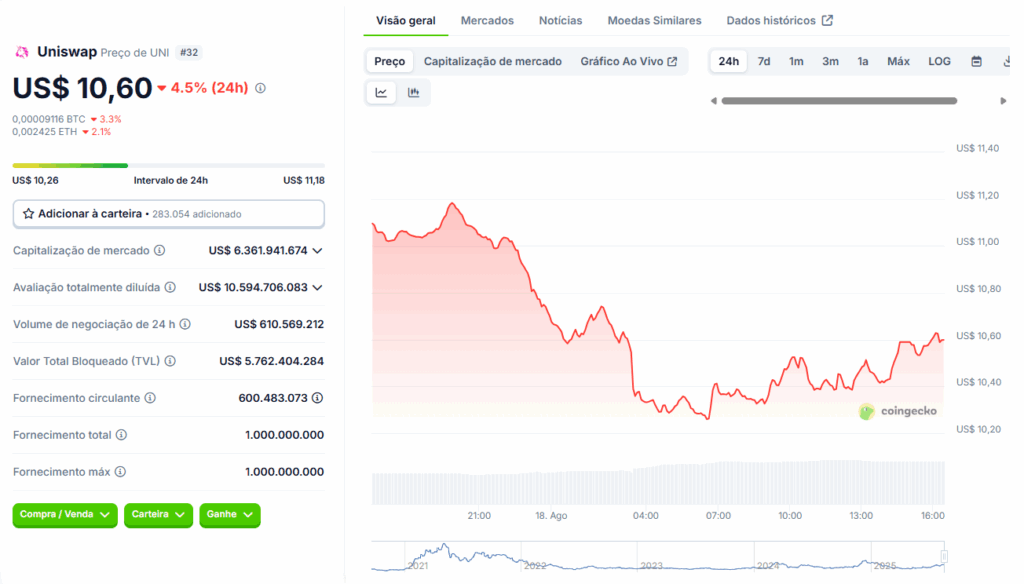
Task: Show info for Valor Total Bloqueado (TVL)
Action: click(170, 361)
